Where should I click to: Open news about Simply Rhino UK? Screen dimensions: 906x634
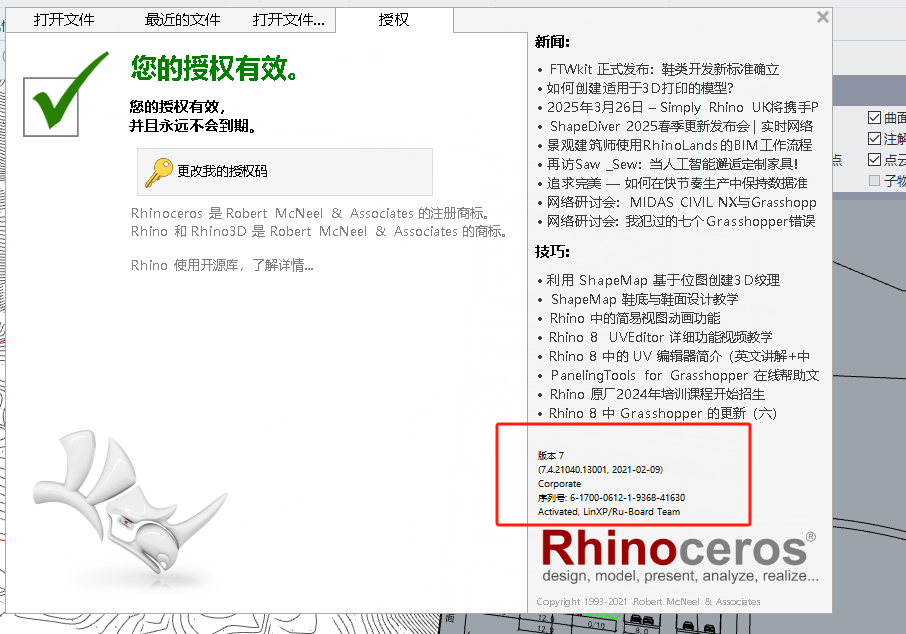pos(682,107)
